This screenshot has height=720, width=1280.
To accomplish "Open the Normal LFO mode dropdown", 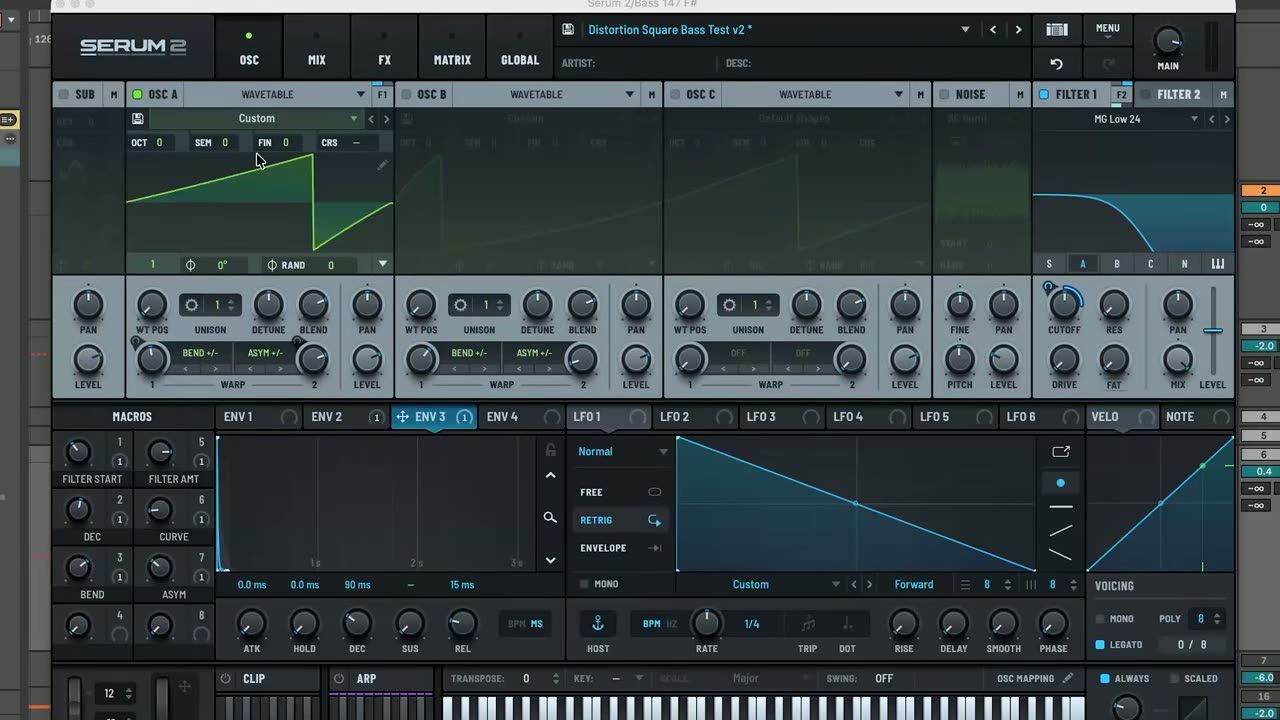I will pyautogui.click(x=622, y=452).
